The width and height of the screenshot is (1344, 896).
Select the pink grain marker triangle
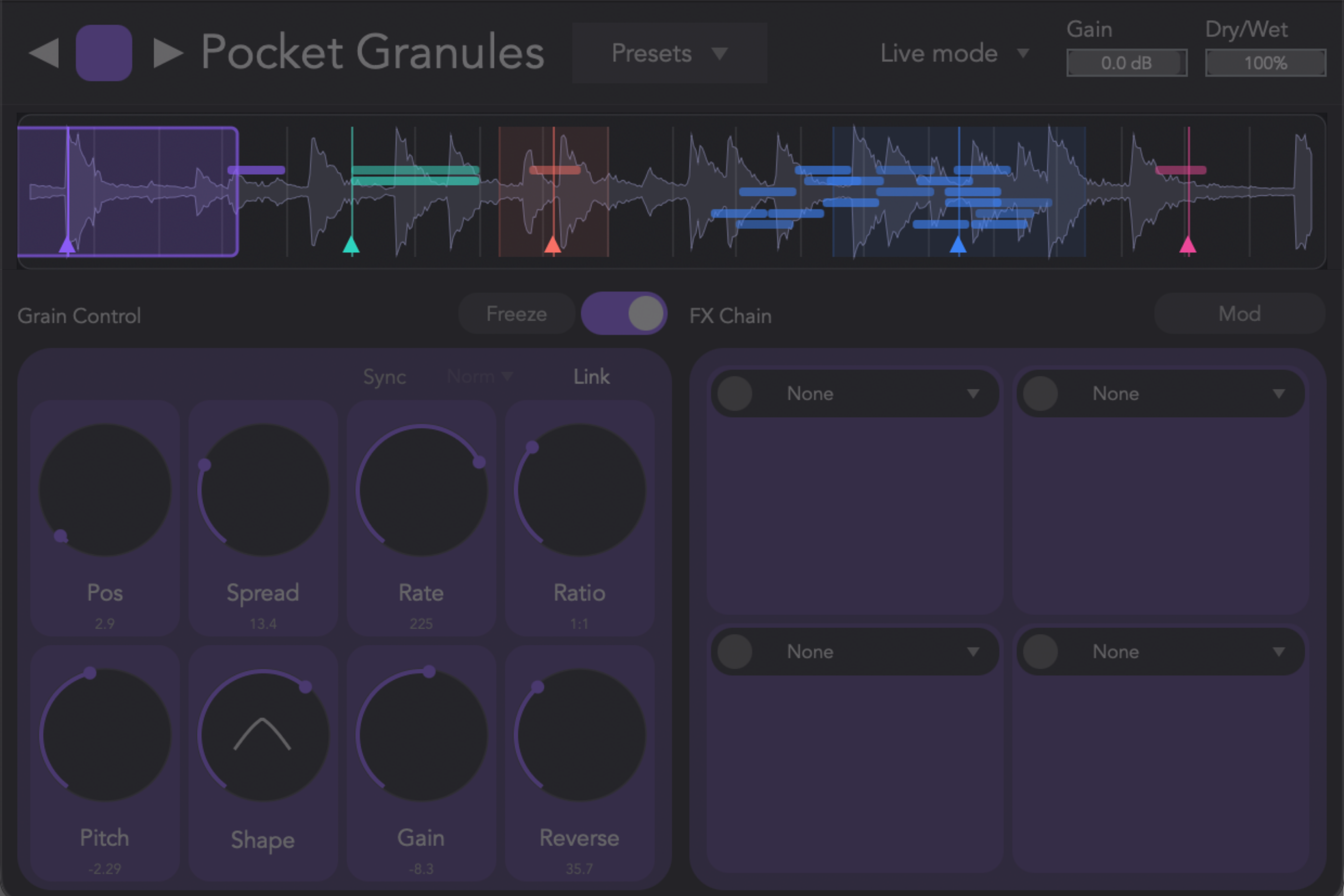pyautogui.click(x=1188, y=245)
